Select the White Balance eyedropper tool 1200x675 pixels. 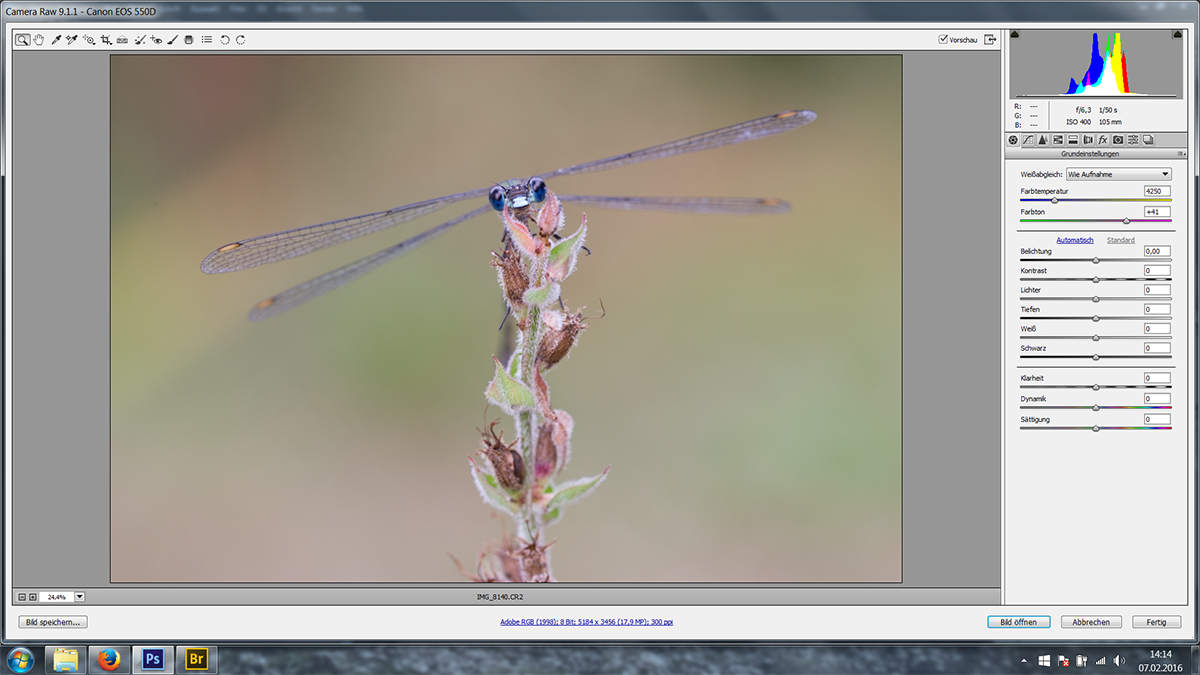56,40
